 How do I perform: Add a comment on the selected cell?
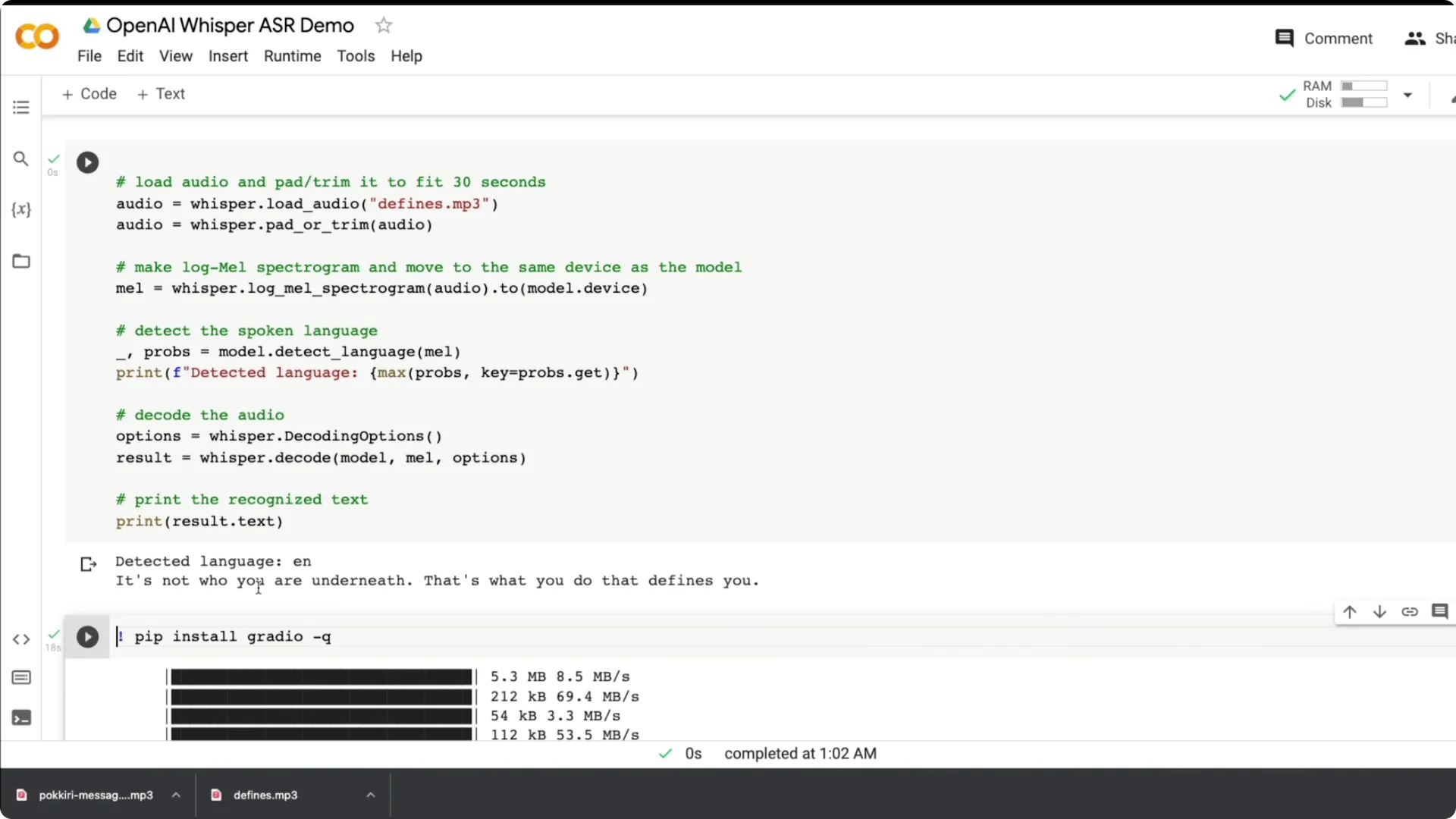click(1440, 611)
